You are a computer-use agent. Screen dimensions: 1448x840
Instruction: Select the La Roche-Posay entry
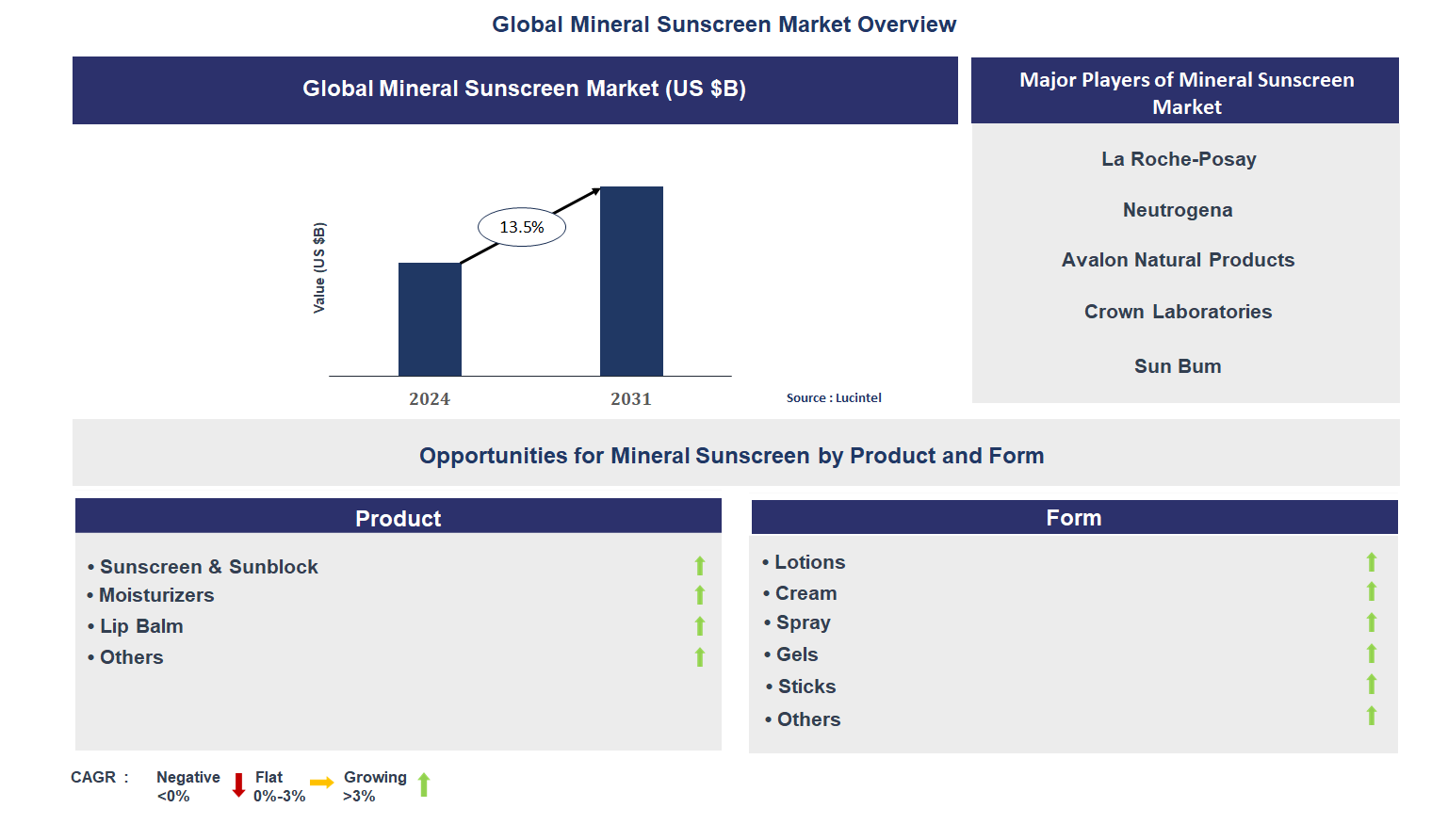[1179, 159]
